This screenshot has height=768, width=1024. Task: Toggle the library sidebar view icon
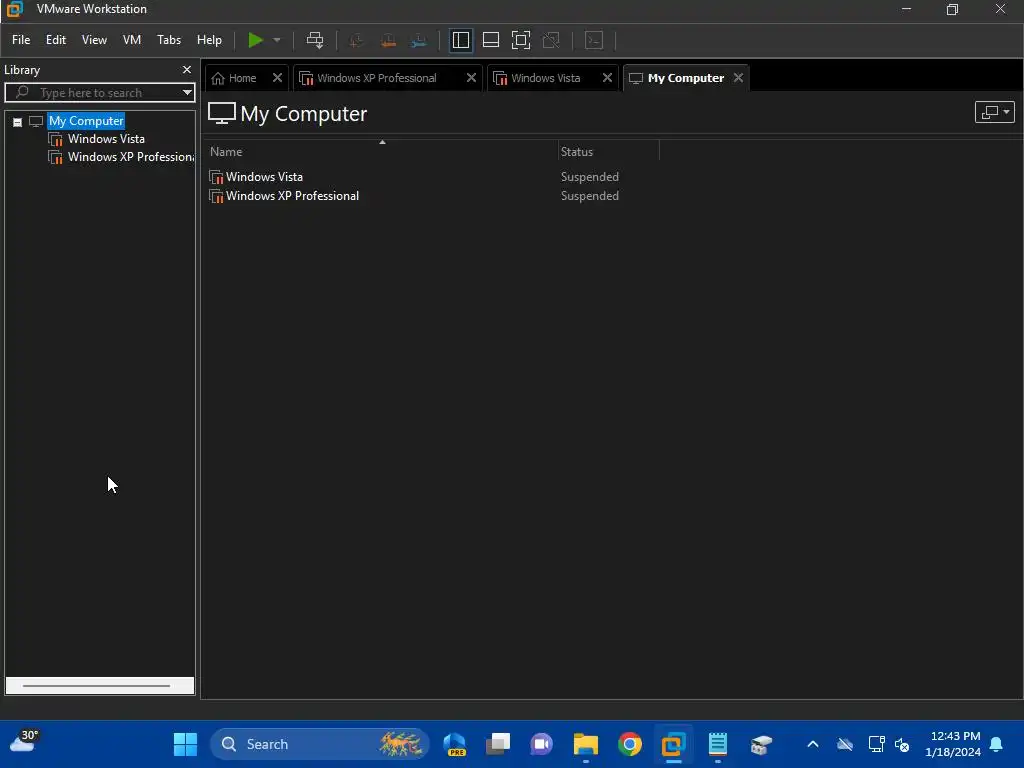(x=460, y=40)
